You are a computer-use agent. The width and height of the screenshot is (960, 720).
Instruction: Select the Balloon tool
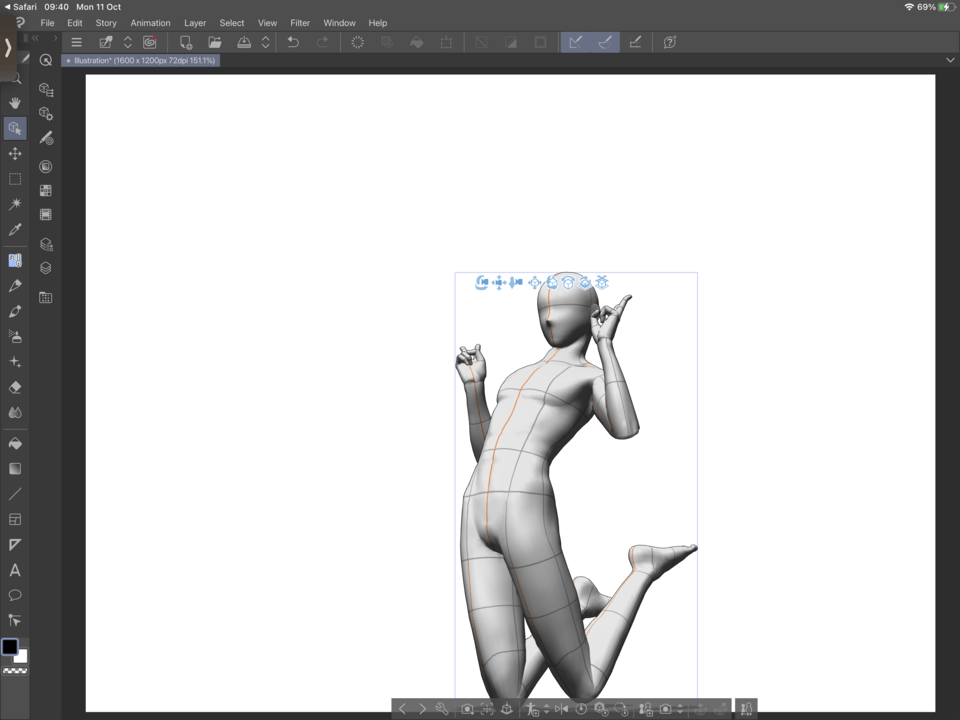coord(15,596)
